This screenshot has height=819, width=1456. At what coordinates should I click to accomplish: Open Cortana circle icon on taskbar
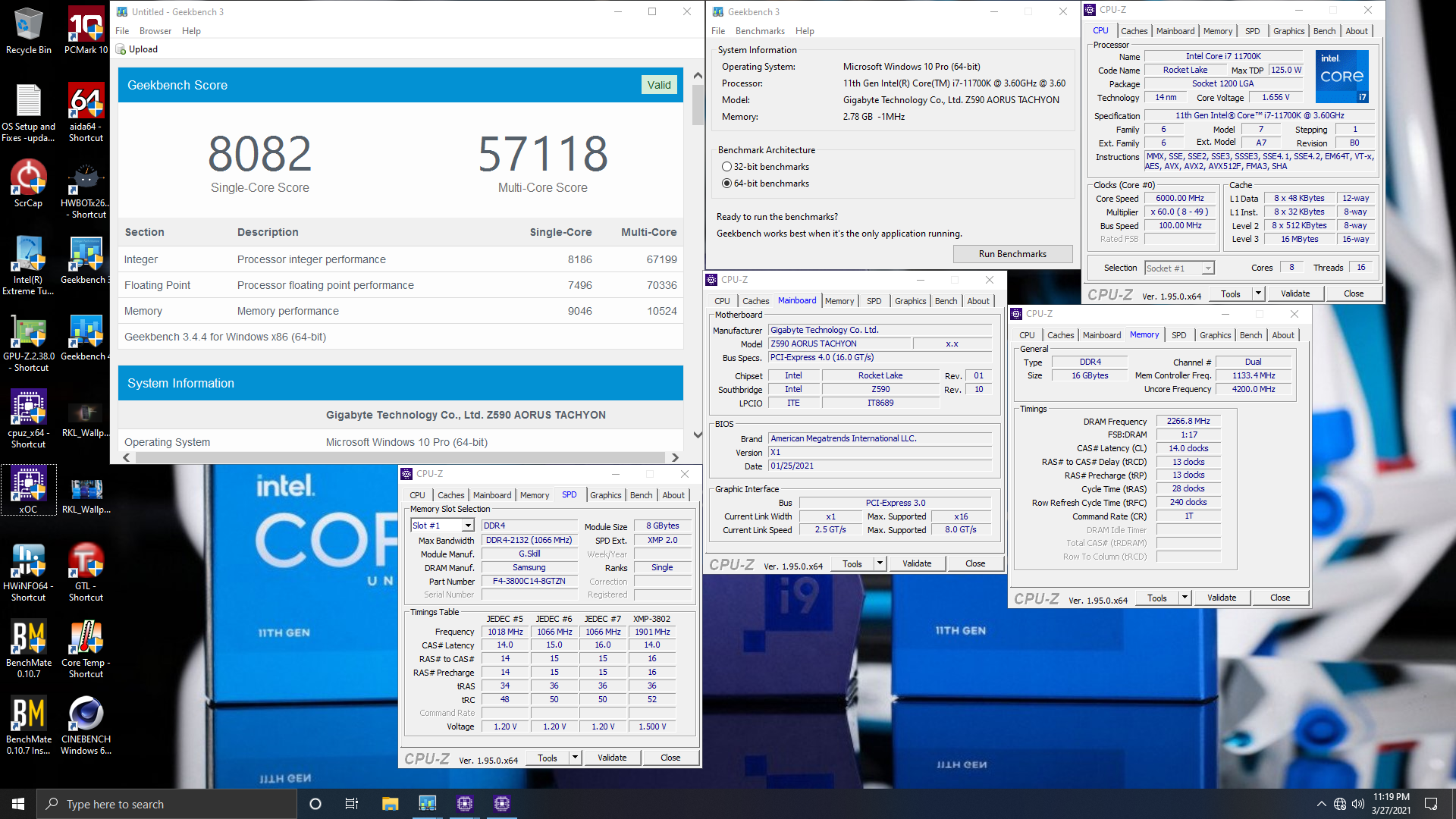[315, 804]
